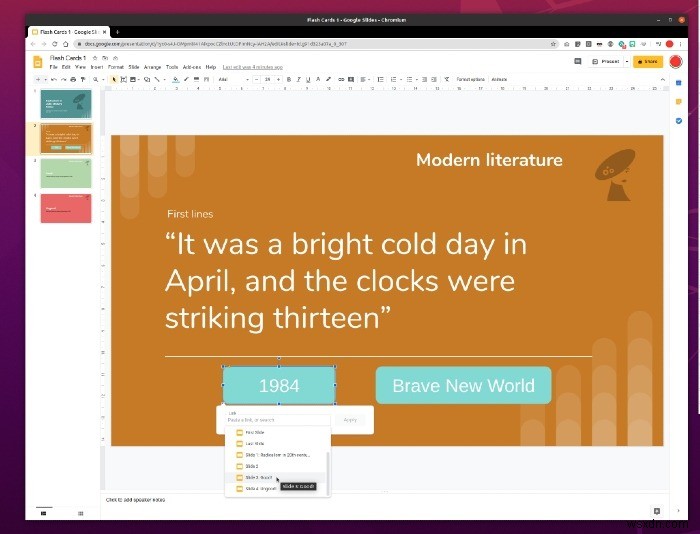Expand the Present options arrow
The width and height of the screenshot is (700, 534).
(x=627, y=62)
